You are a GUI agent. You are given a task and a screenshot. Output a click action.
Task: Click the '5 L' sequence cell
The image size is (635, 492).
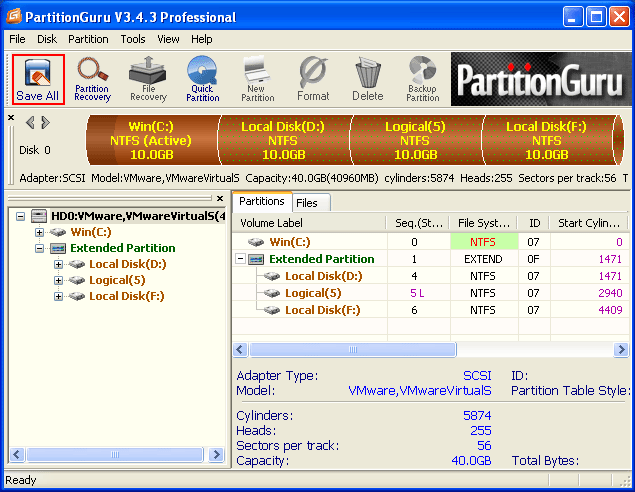[x=417, y=293]
